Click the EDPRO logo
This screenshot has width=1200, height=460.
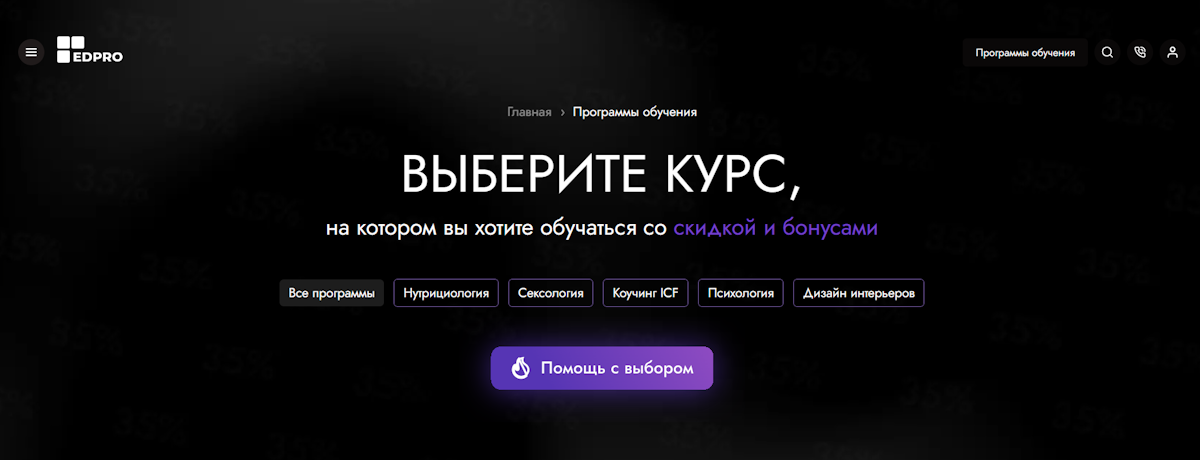[90, 50]
